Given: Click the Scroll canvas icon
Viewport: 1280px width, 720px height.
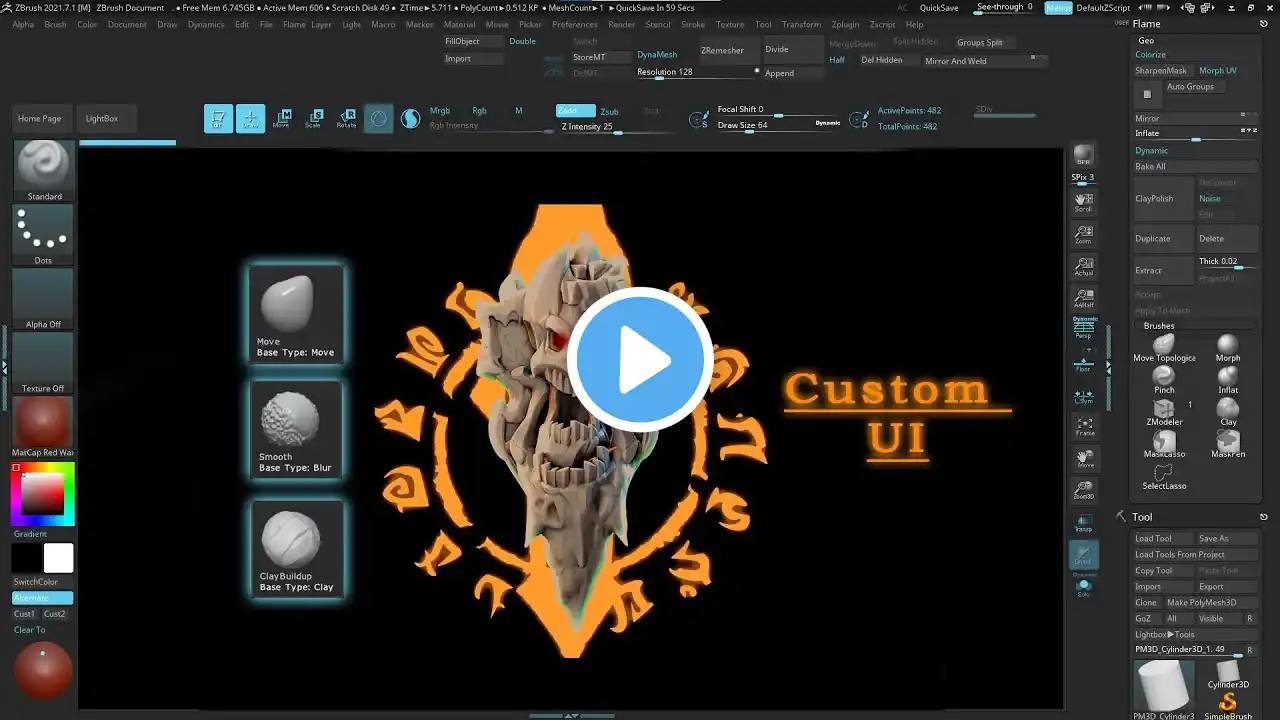Looking at the screenshot, I should pos(1083,203).
